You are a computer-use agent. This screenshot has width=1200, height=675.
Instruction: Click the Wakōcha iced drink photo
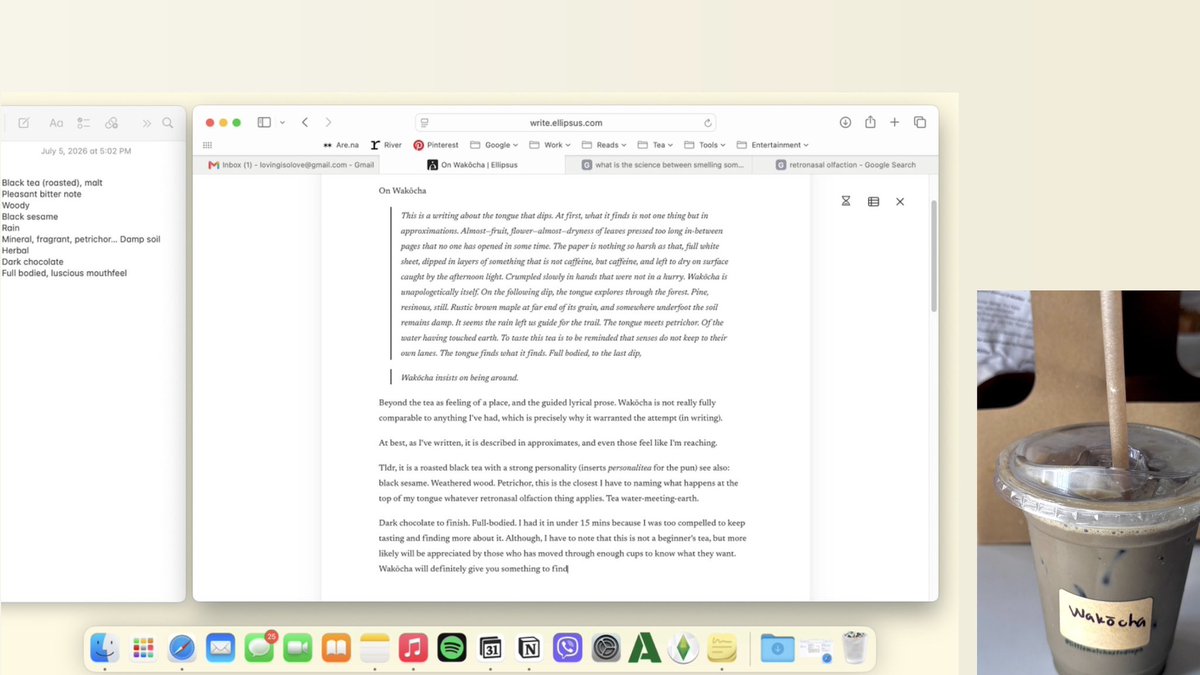click(x=1088, y=482)
